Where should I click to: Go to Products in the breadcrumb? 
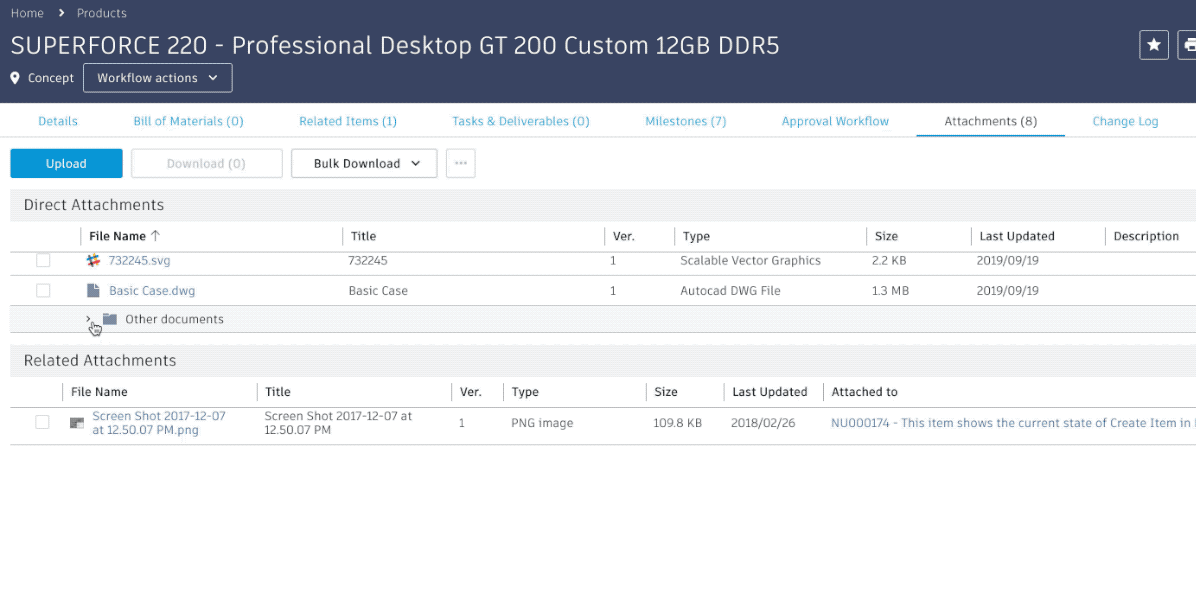pyautogui.click(x=101, y=13)
